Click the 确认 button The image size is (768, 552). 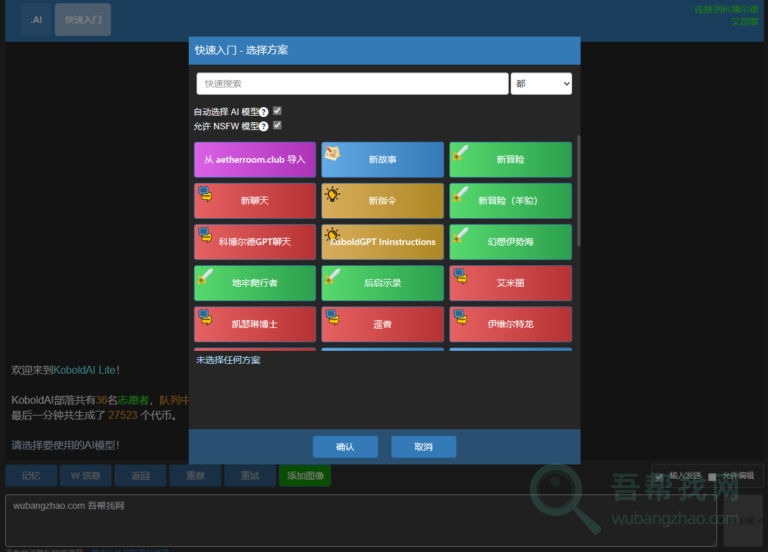pyautogui.click(x=345, y=447)
